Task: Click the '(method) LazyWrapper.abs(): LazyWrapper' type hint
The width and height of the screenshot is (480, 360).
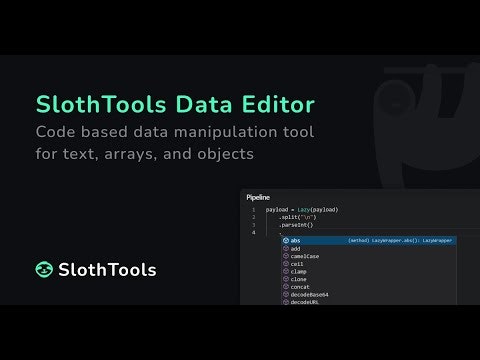Action: click(x=400, y=240)
